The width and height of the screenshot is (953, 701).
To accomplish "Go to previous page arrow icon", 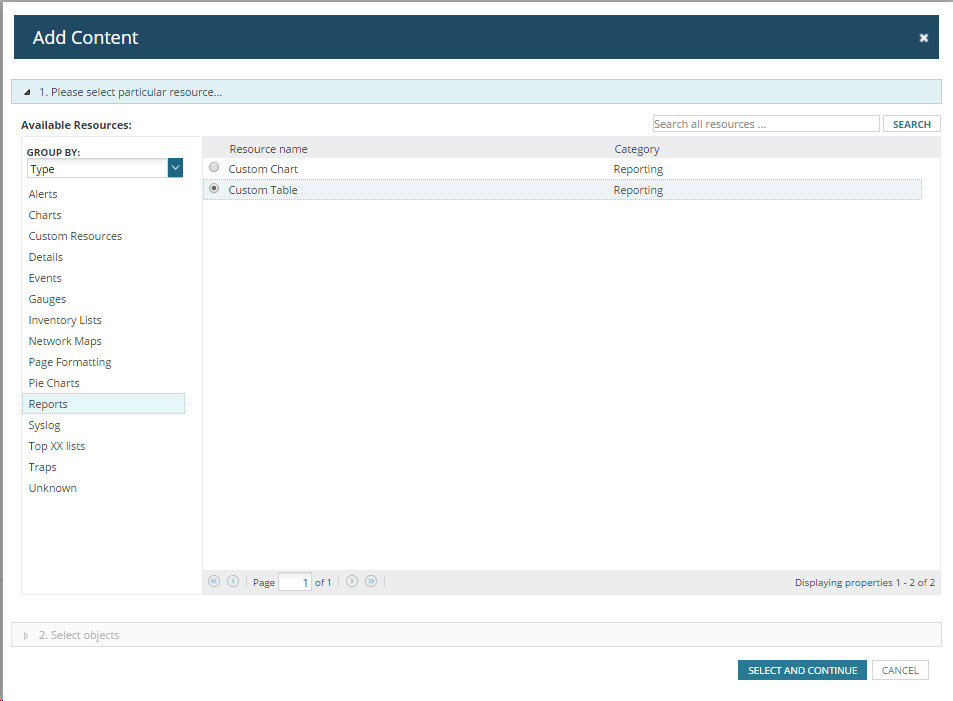I will (233, 581).
